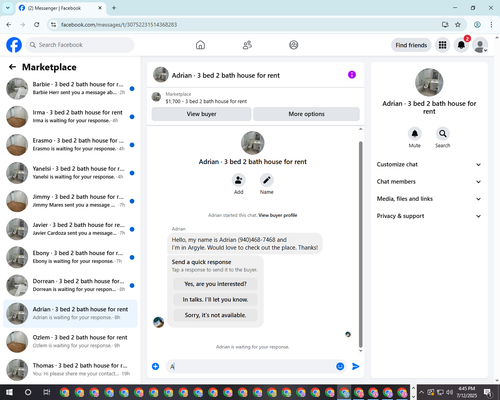
Task: Open Jimmy's conversation in the list
Action: [70, 201]
